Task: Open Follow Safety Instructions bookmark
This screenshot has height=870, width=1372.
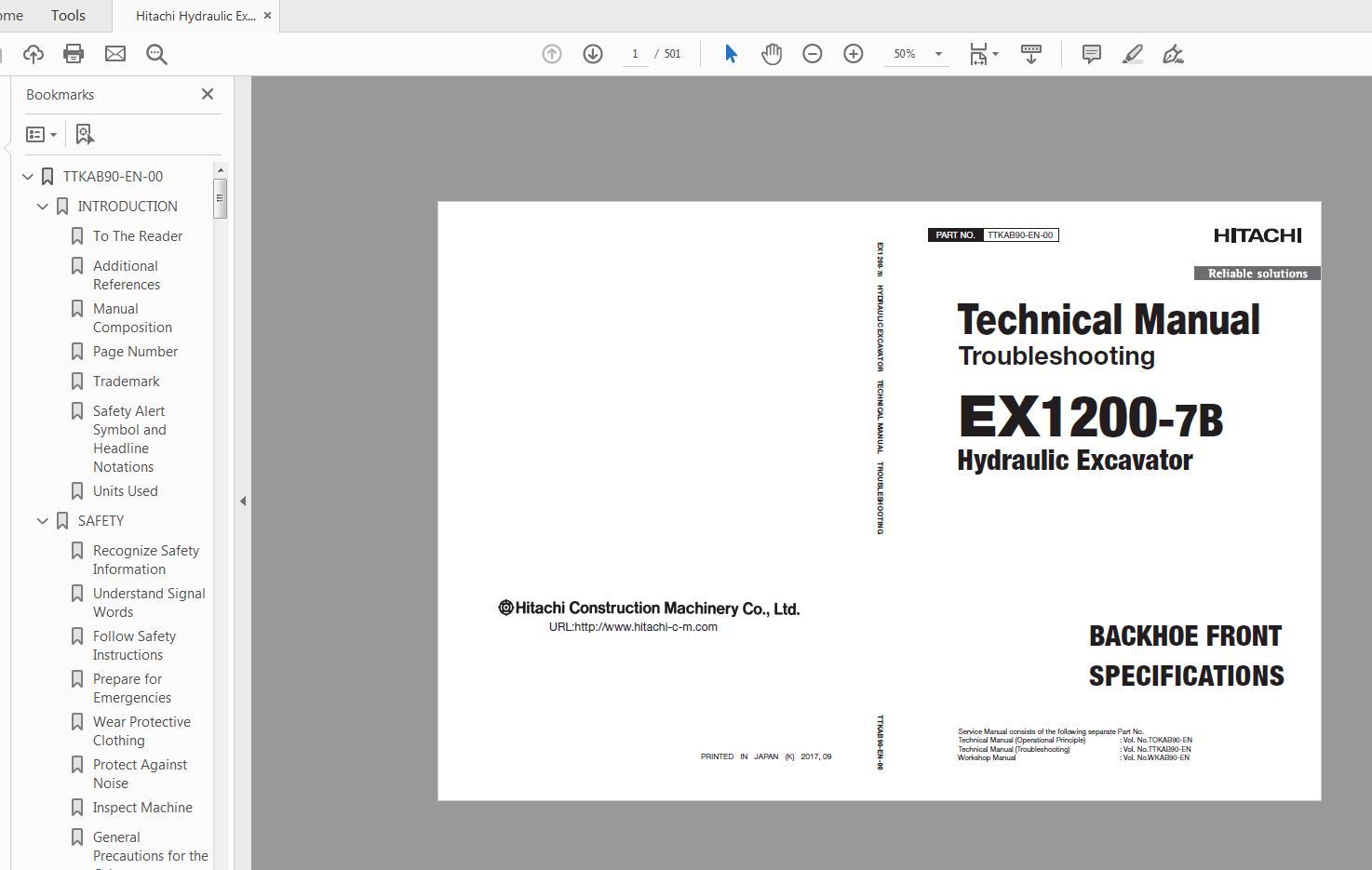Action: [134, 645]
